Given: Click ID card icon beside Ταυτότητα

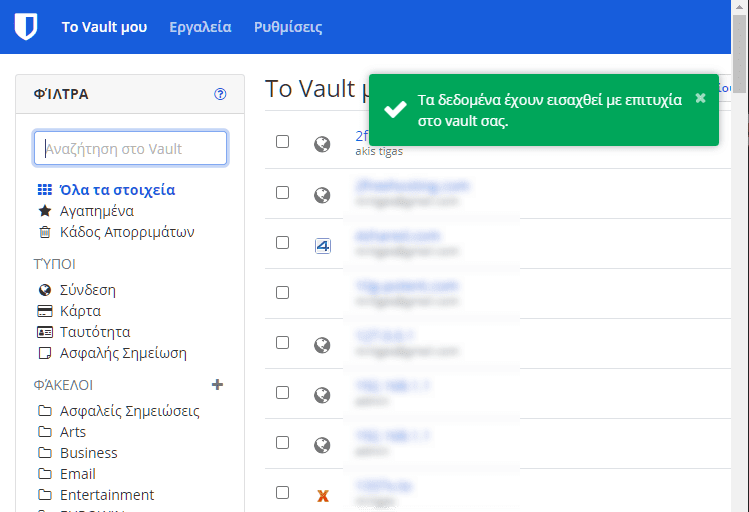Looking at the screenshot, I should 45,332.
